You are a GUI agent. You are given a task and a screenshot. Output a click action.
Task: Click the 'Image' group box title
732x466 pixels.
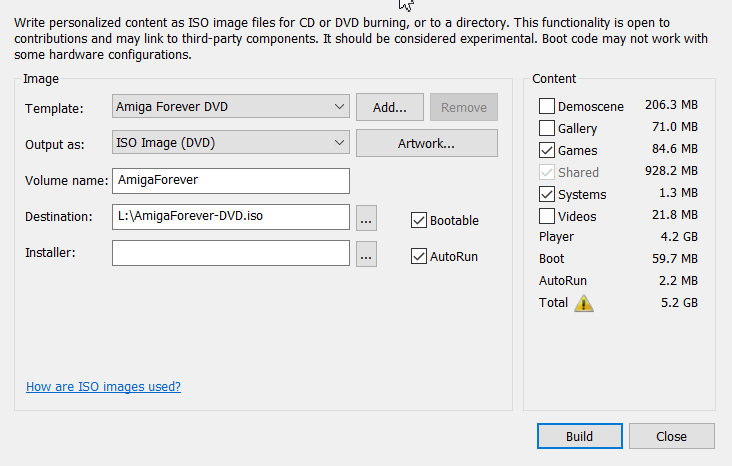tap(41, 79)
